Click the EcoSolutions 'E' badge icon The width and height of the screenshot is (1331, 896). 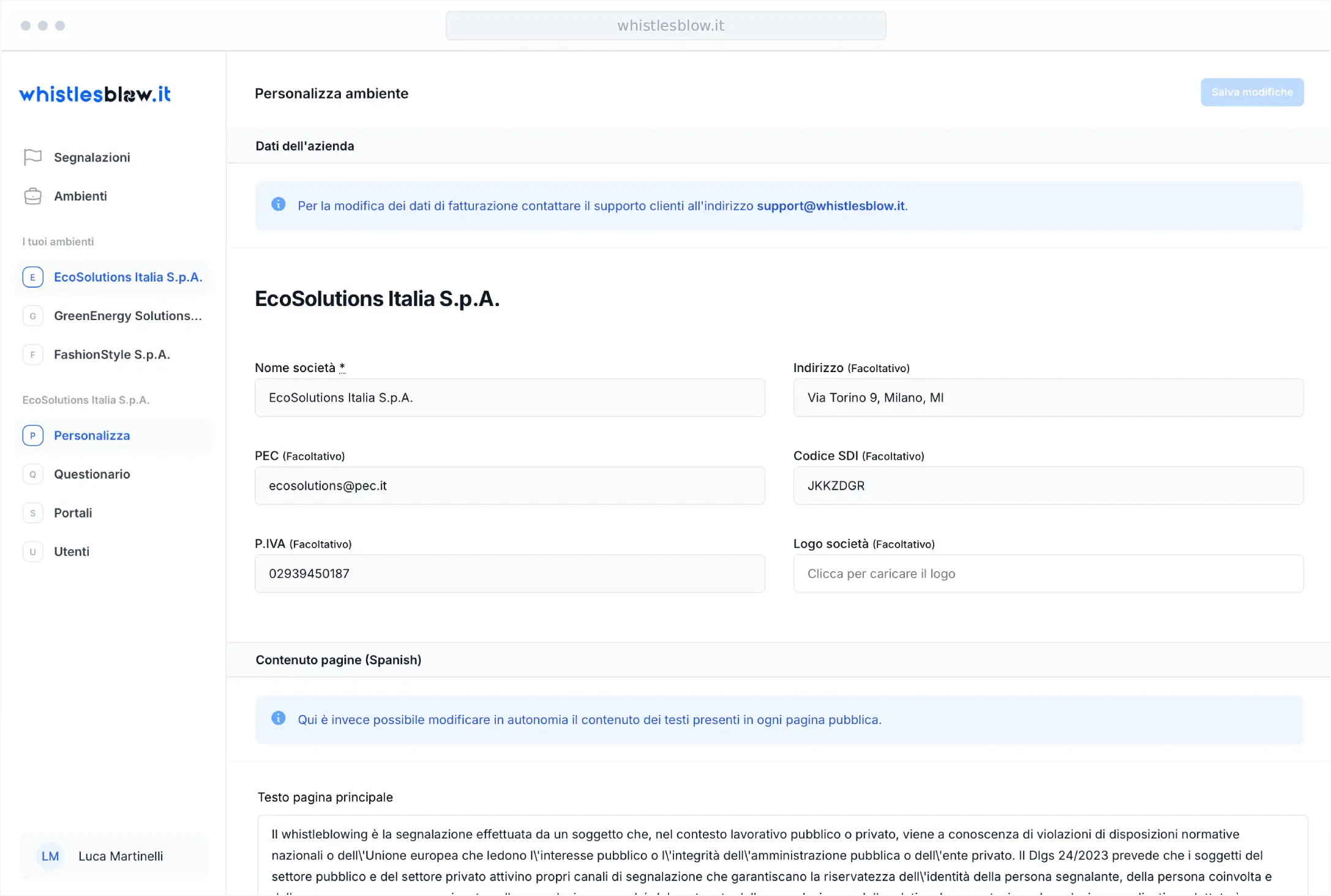click(33, 277)
